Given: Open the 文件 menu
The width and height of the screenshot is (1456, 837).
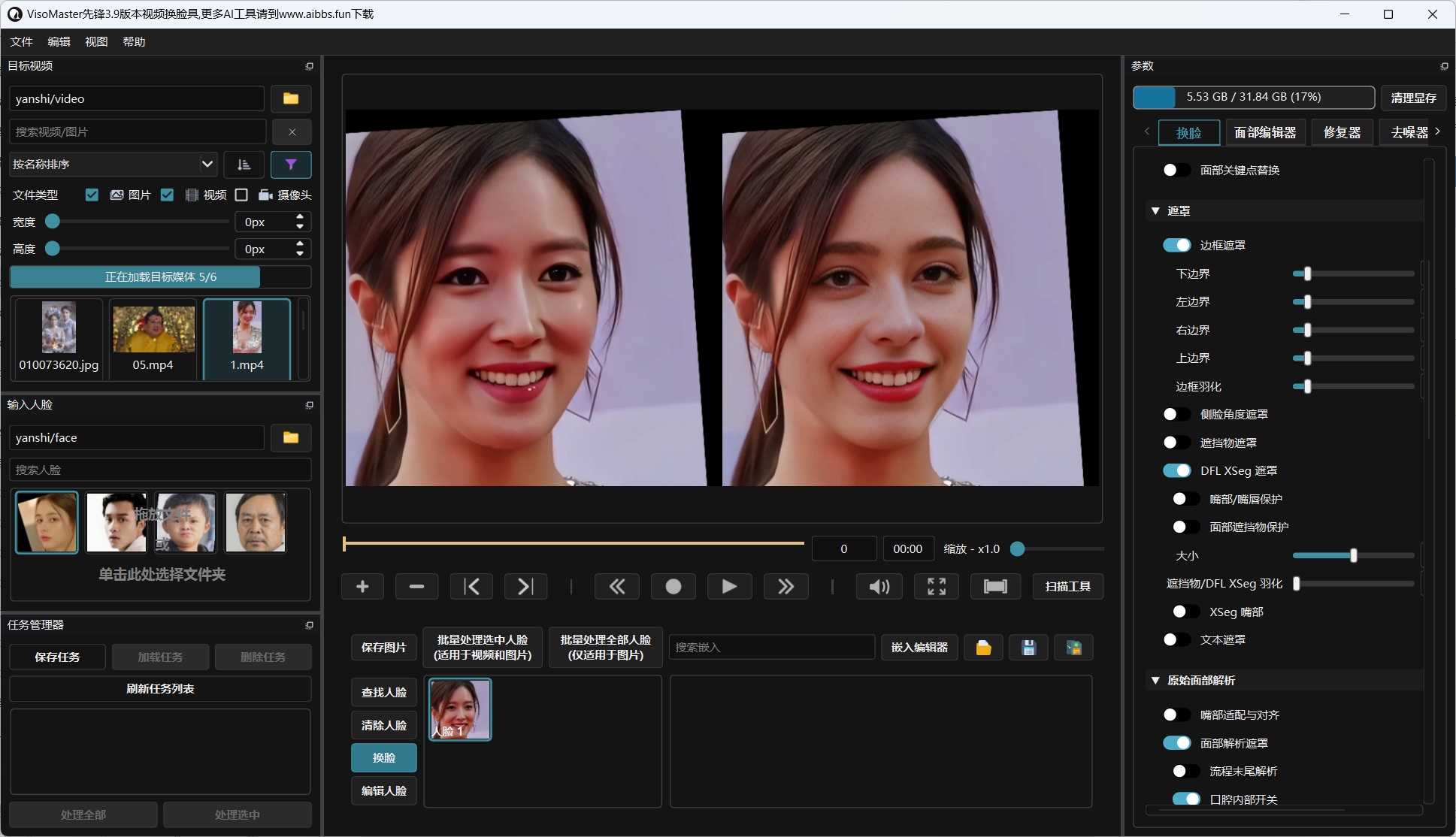Looking at the screenshot, I should tap(21, 42).
